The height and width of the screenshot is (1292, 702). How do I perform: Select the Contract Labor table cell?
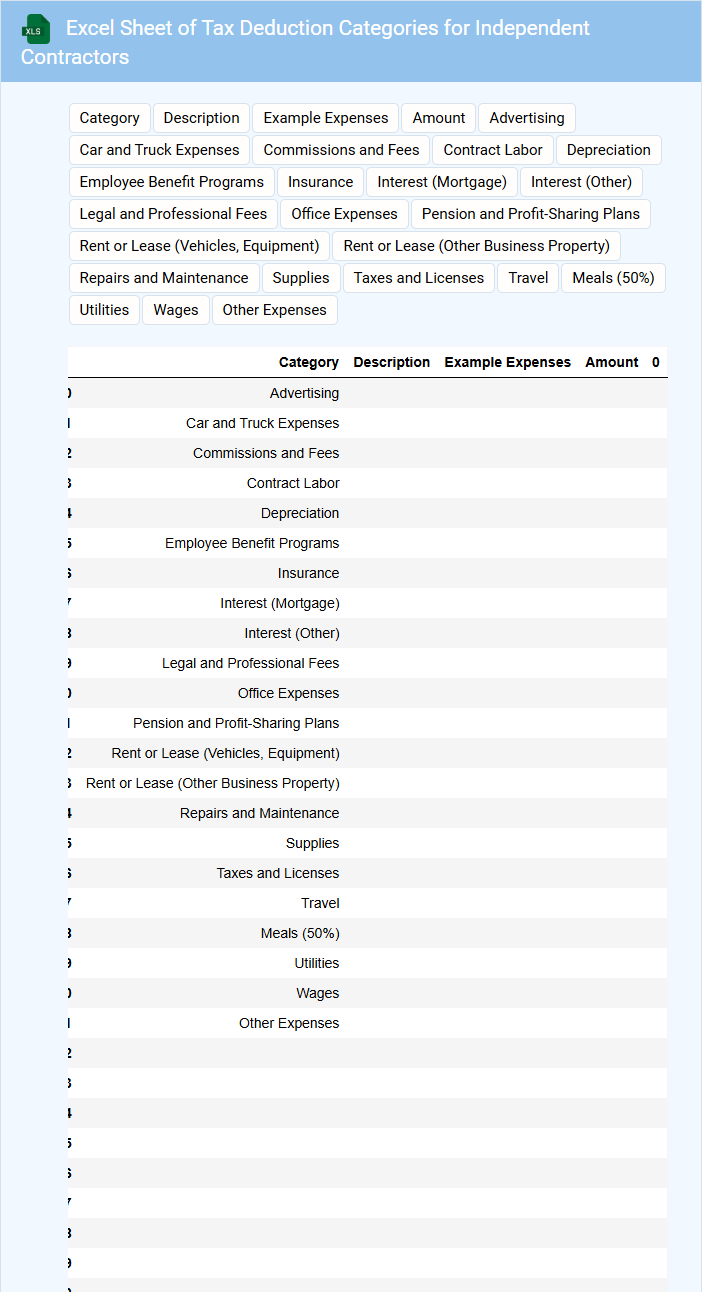[293, 483]
